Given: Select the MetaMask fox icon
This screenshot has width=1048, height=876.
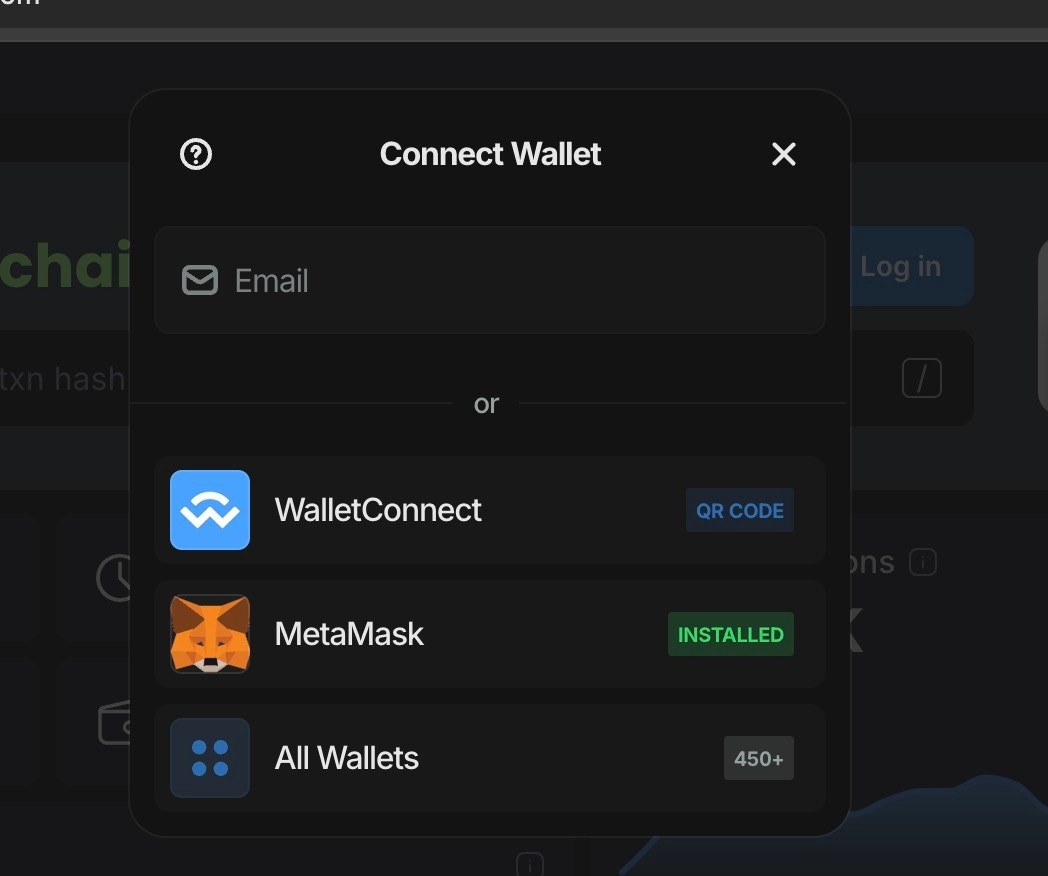Looking at the screenshot, I should pos(210,634).
